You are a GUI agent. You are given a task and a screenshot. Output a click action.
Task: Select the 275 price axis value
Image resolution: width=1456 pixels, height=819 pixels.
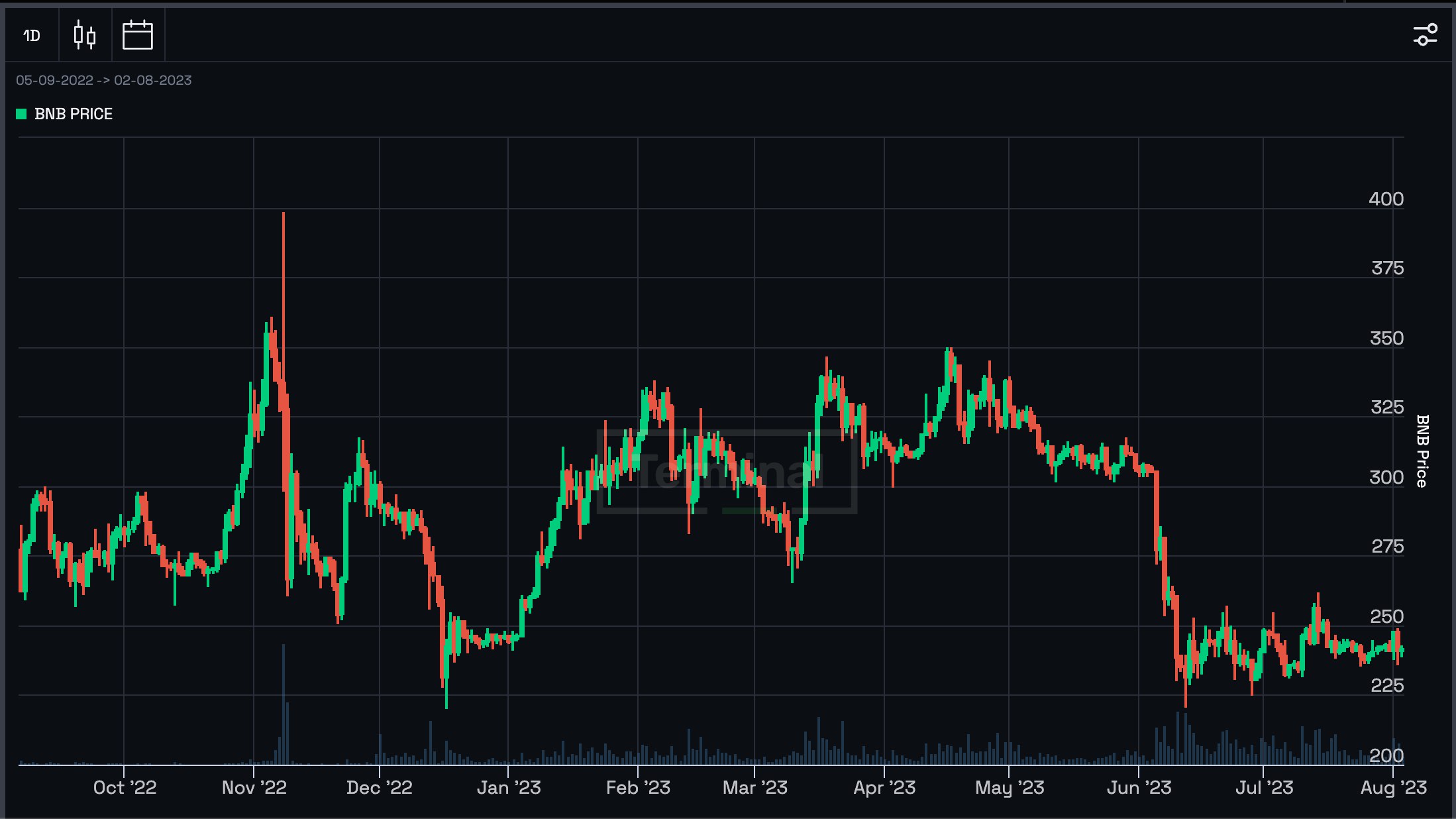pos(1387,546)
